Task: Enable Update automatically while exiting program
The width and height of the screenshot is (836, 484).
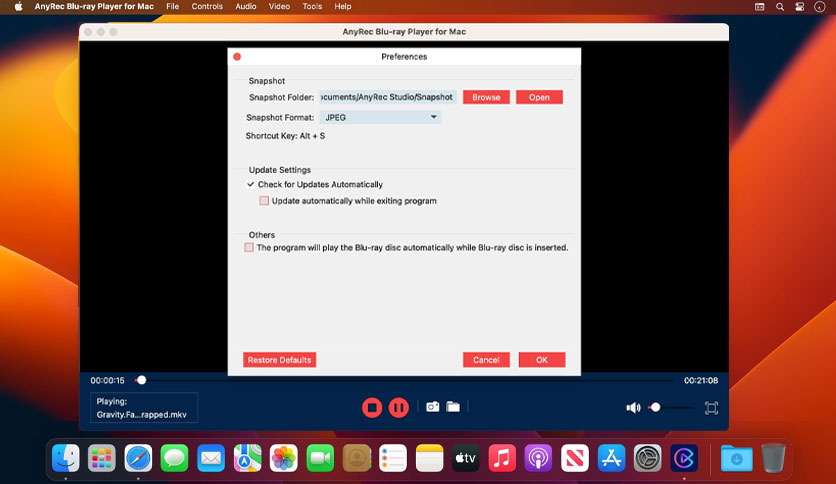Action: point(264,201)
